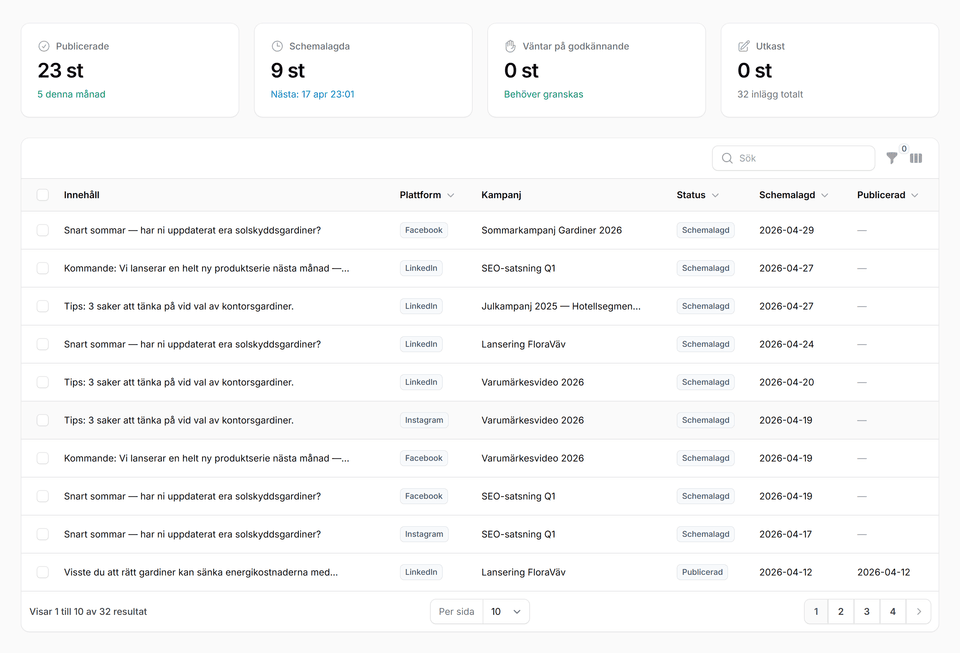Go to next page with the arrow
This screenshot has height=653, width=960.
[918, 612]
